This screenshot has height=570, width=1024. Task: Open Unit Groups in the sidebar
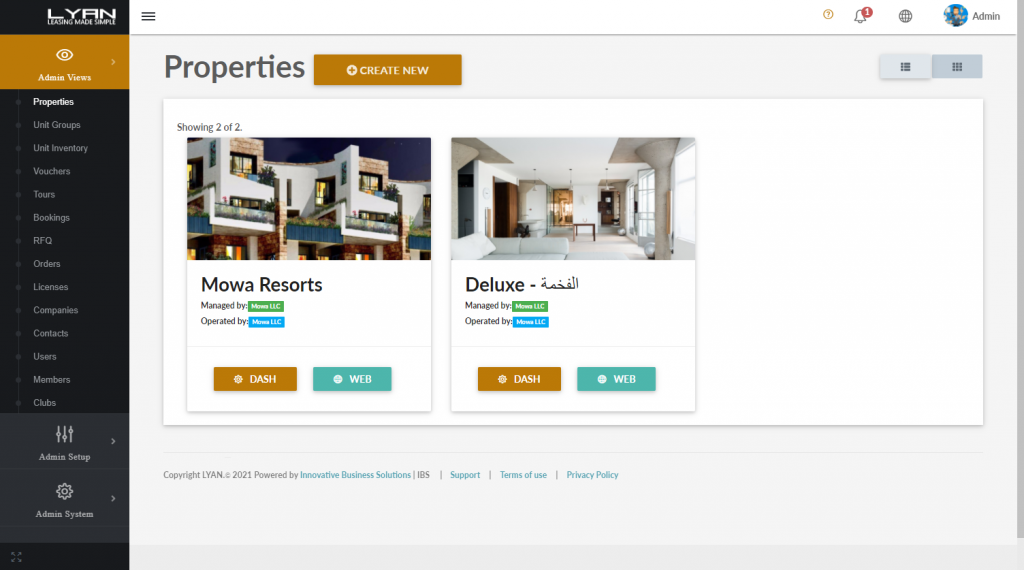(x=57, y=125)
